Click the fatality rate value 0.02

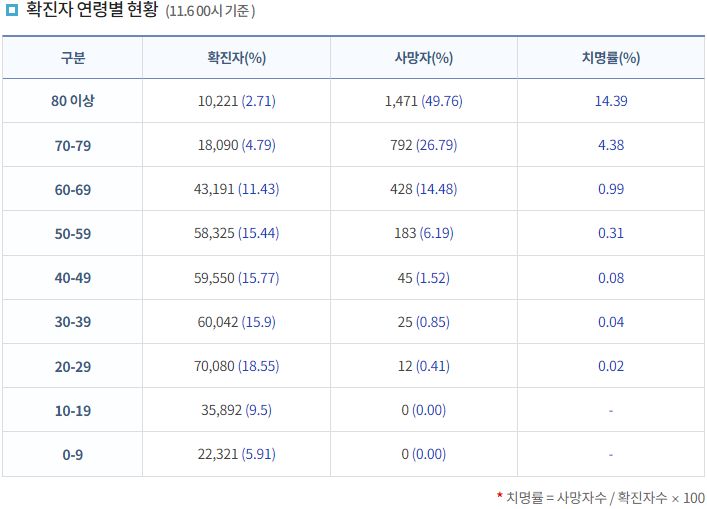[x=611, y=366]
